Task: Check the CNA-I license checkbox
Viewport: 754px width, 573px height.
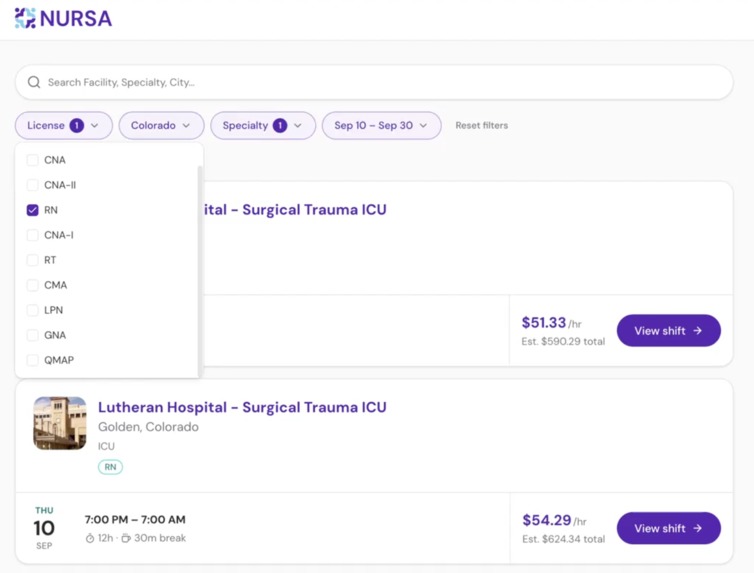Action: [x=32, y=235]
